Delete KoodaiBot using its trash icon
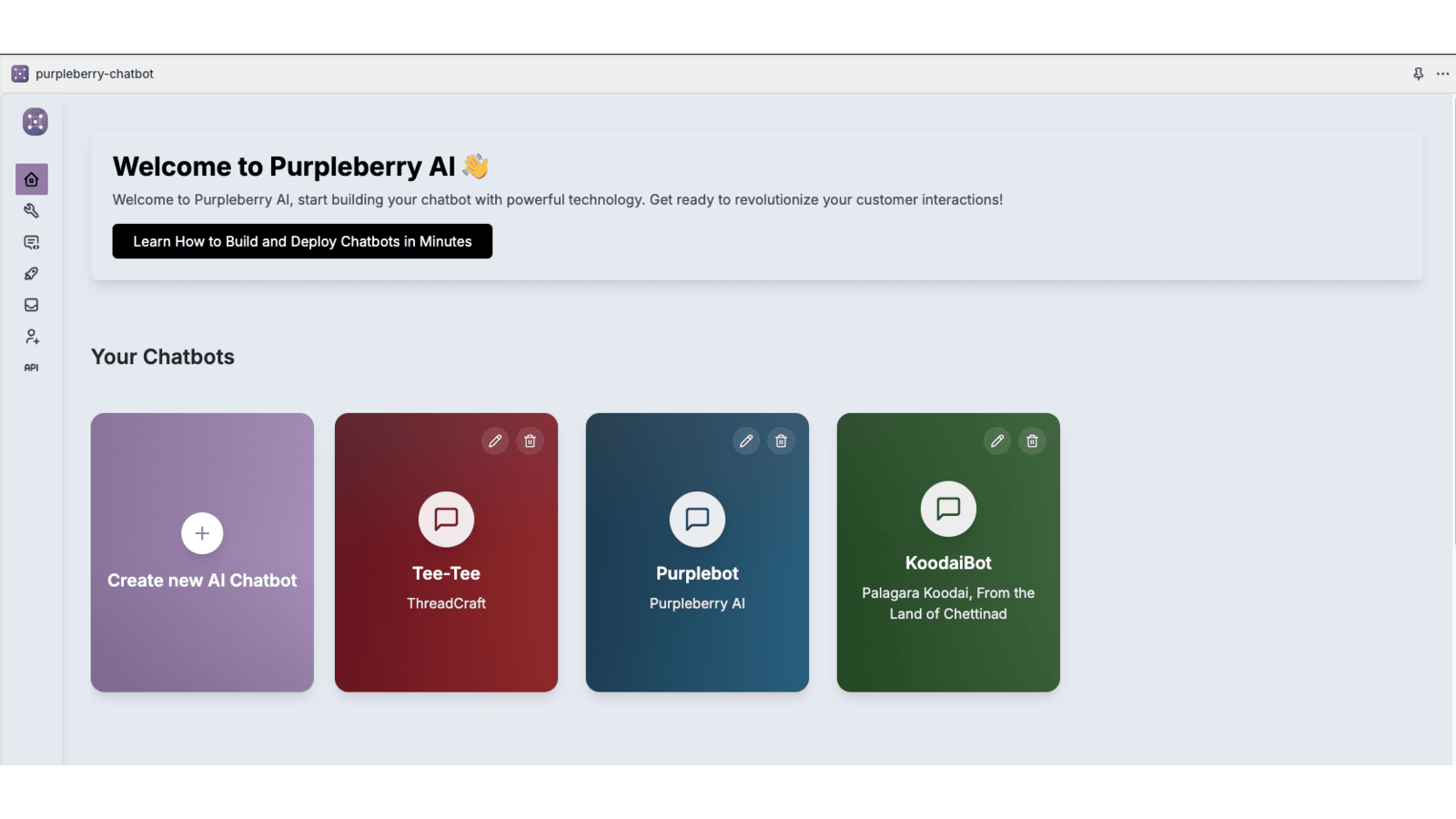This screenshot has height=819, width=1456. tap(1032, 441)
